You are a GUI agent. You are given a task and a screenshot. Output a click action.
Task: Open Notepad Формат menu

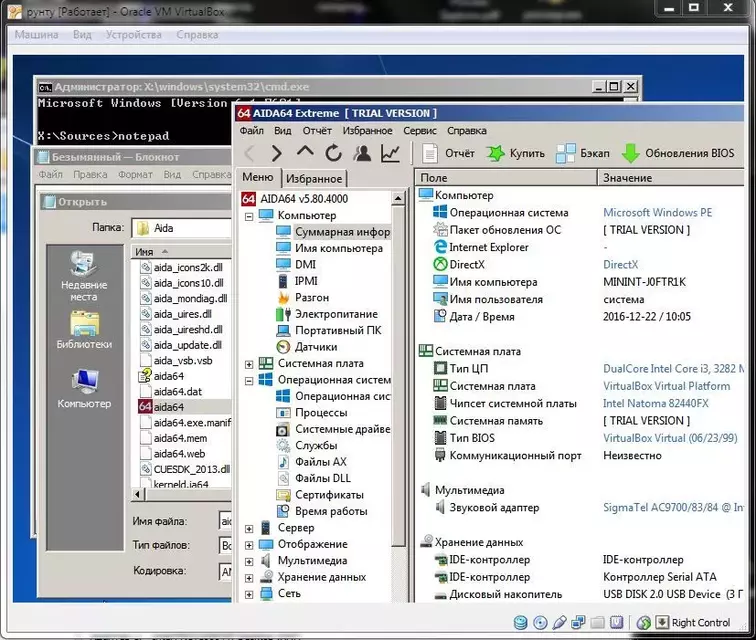click(135, 174)
